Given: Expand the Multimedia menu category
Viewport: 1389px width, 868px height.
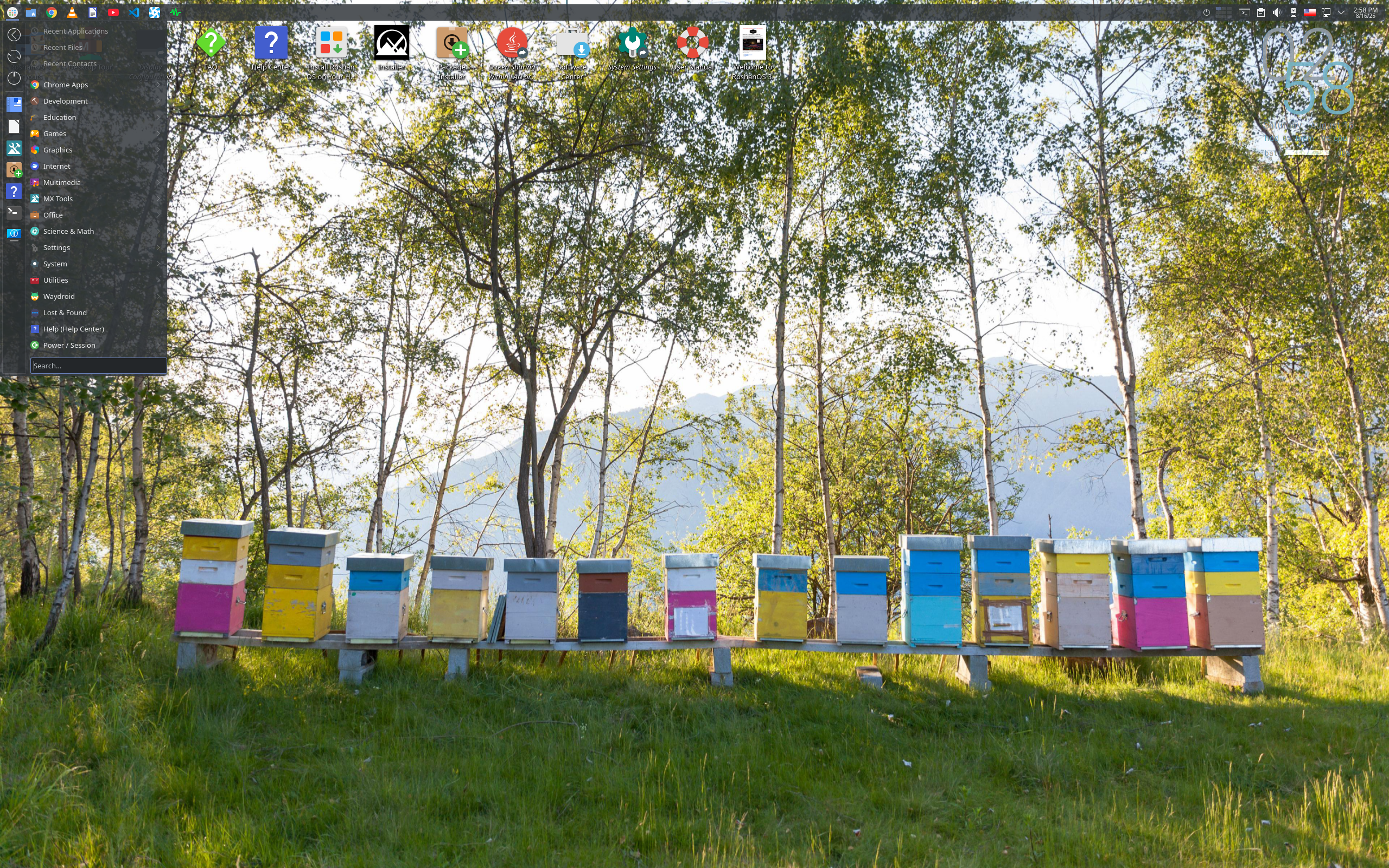Looking at the screenshot, I should pyautogui.click(x=97, y=183).
